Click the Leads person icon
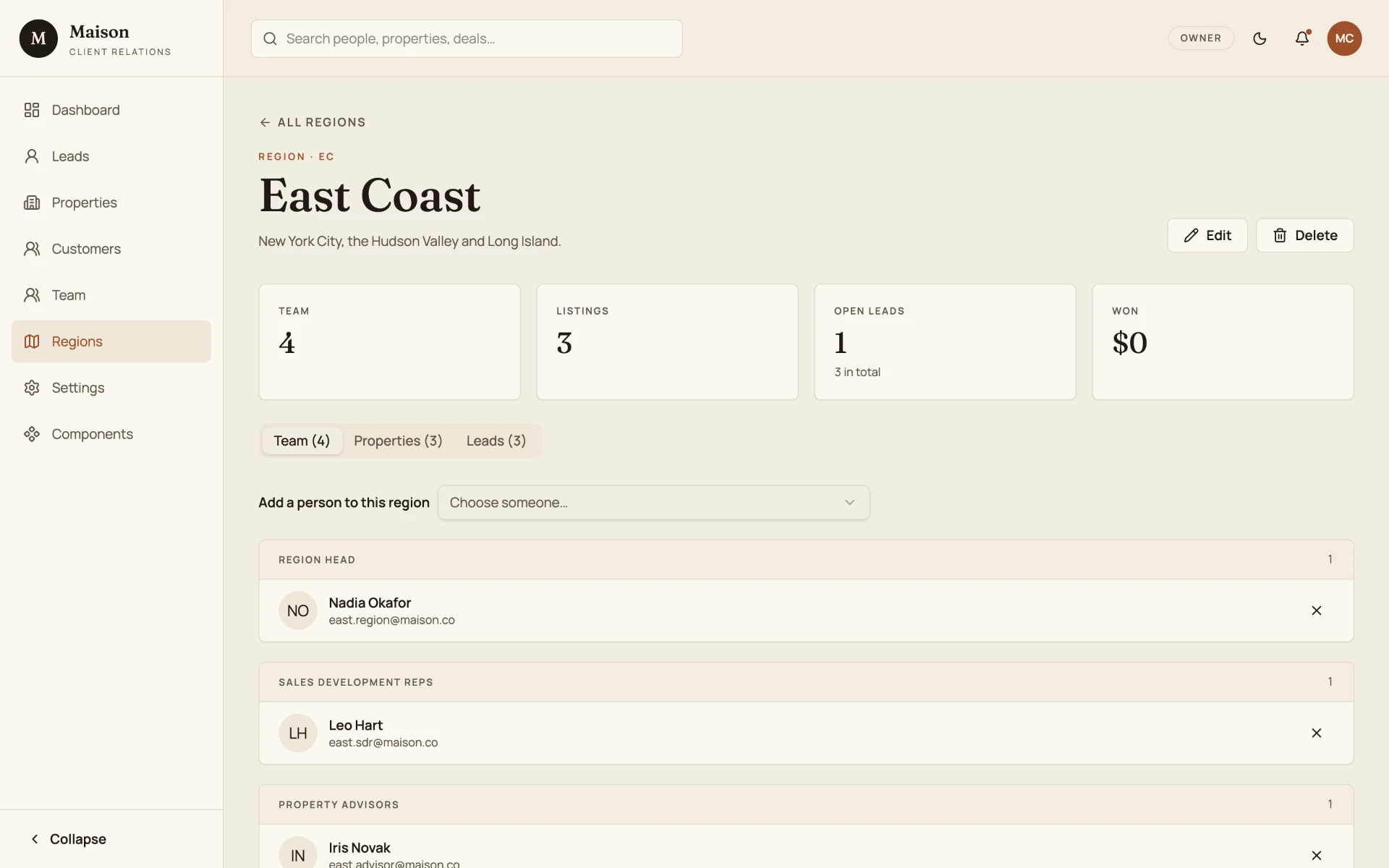Image resolution: width=1389 pixels, height=868 pixels. 32,156
